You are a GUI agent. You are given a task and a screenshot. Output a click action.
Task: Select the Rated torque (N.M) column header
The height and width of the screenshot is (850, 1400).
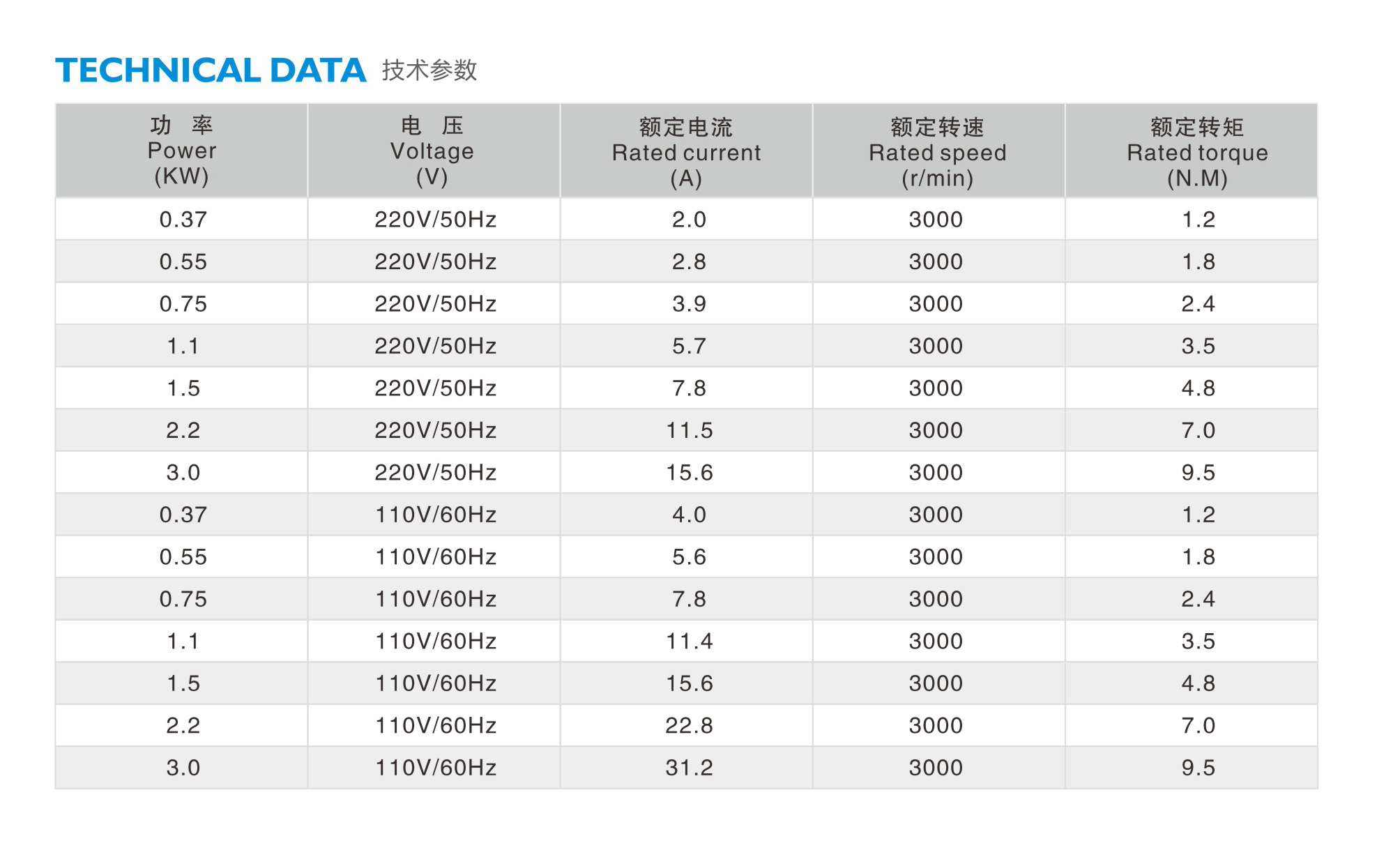[x=1191, y=151]
